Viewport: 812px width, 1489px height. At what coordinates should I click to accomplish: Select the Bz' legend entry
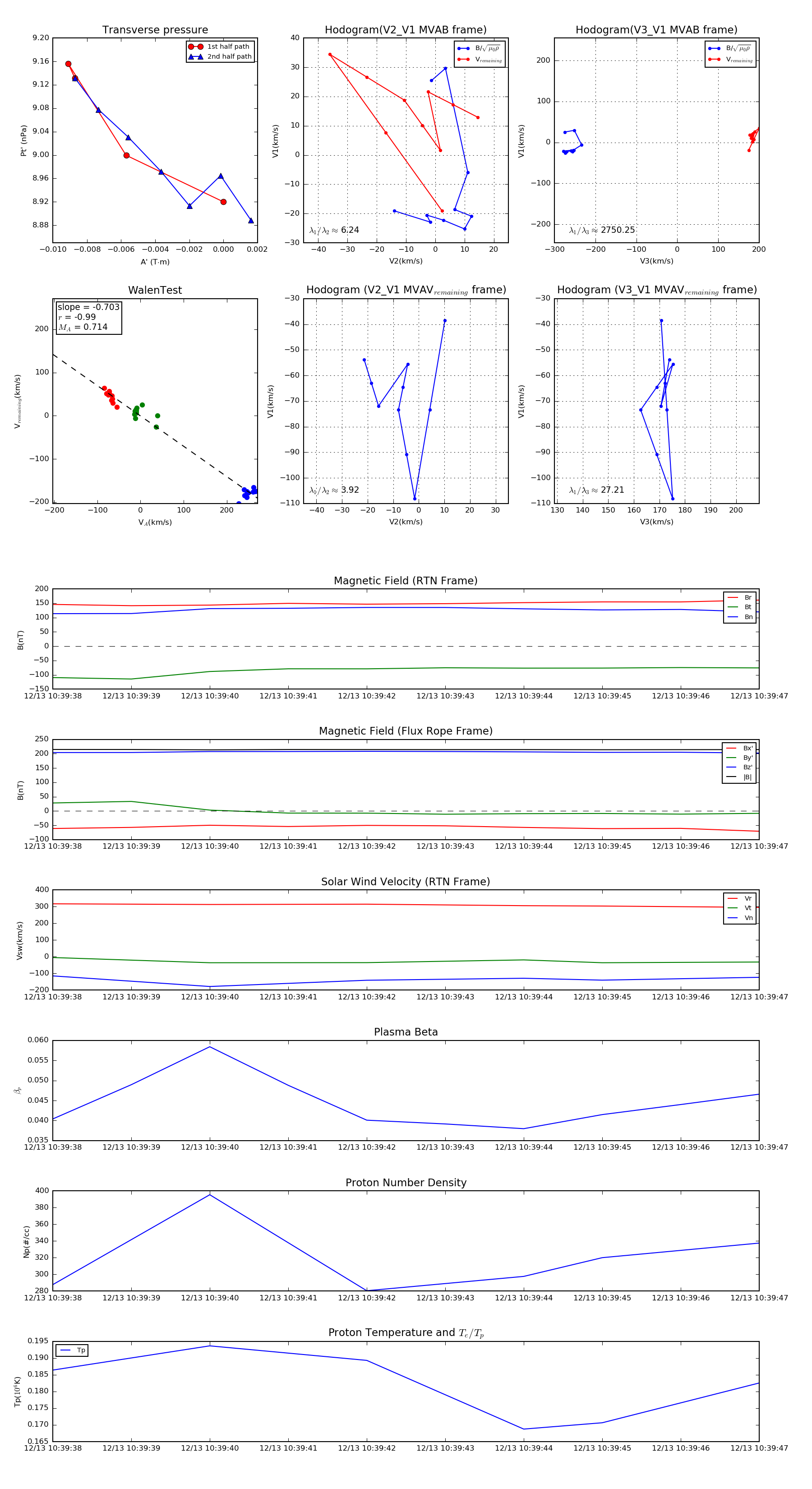[x=739, y=768]
